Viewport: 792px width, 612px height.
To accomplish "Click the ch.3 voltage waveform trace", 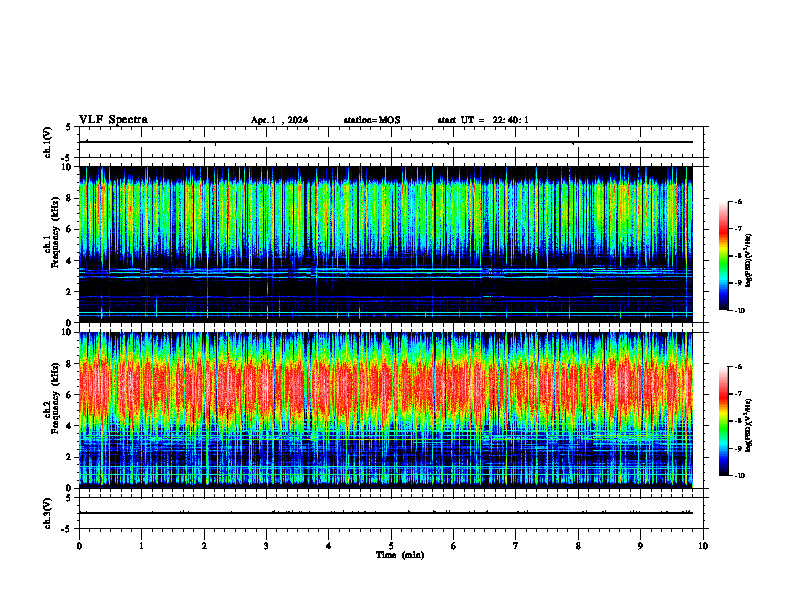I will (386, 513).
